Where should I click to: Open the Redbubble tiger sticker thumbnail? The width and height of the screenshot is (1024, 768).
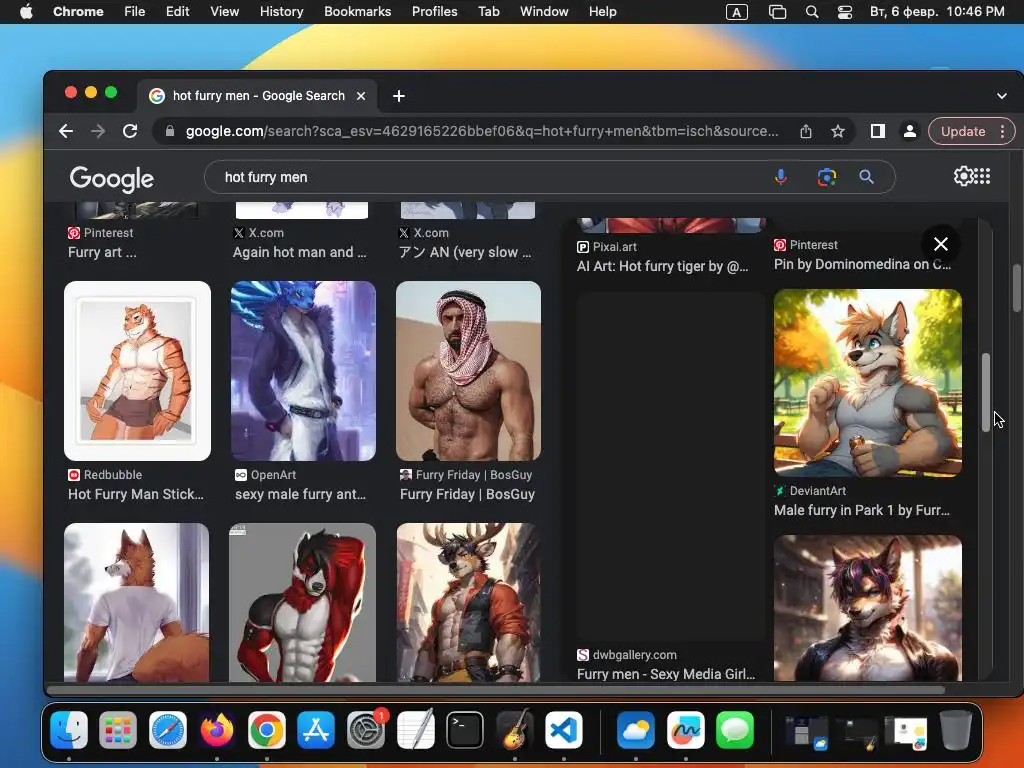point(137,371)
